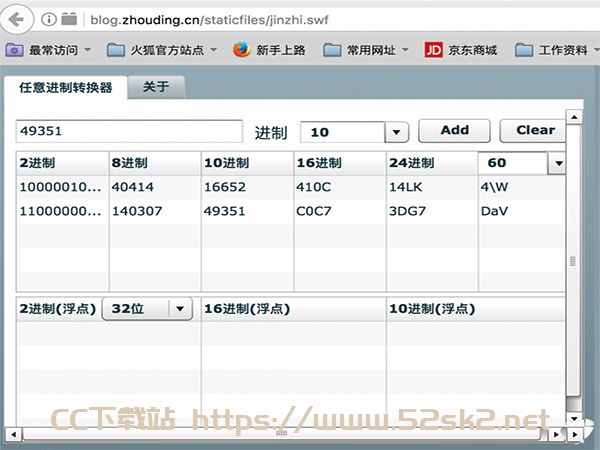Viewport: 600px width, 450px height.
Task: Select the octal cell 140307
Action: click(x=155, y=211)
